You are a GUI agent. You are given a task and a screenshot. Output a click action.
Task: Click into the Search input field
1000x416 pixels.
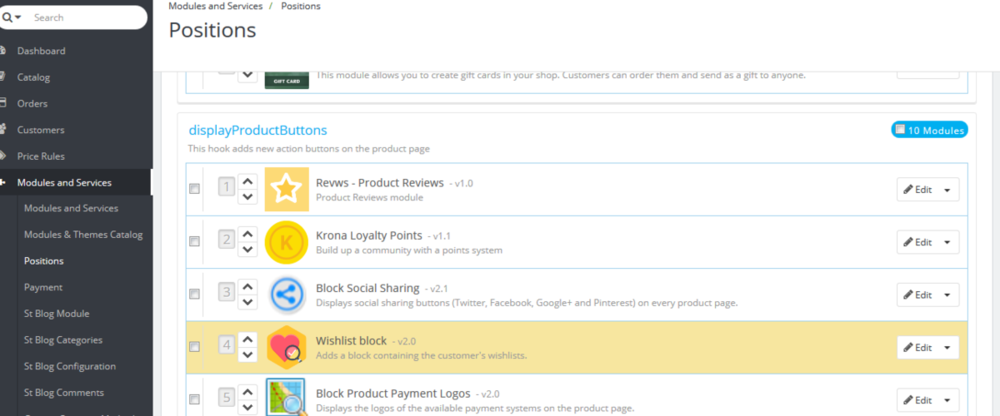[x=85, y=18]
